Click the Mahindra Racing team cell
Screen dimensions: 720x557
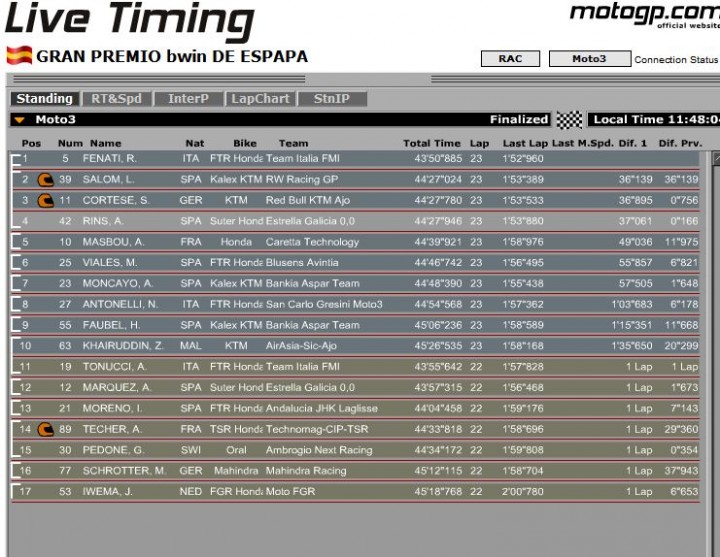(306, 471)
